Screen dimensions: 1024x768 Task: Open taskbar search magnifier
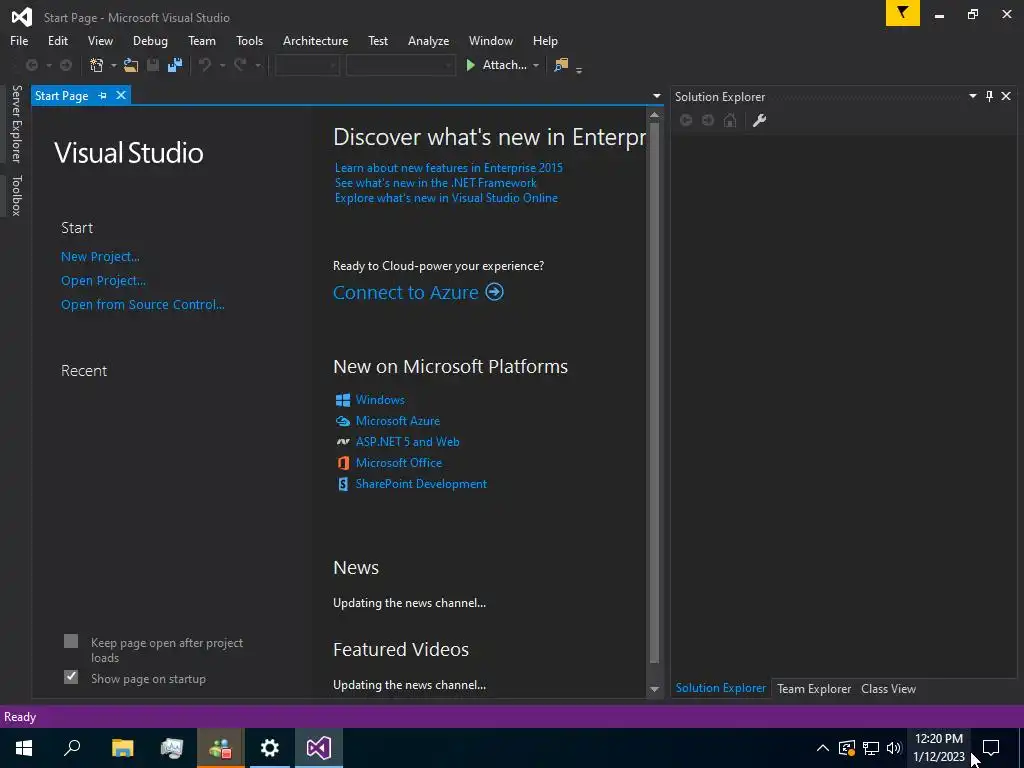tap(72, 748)
